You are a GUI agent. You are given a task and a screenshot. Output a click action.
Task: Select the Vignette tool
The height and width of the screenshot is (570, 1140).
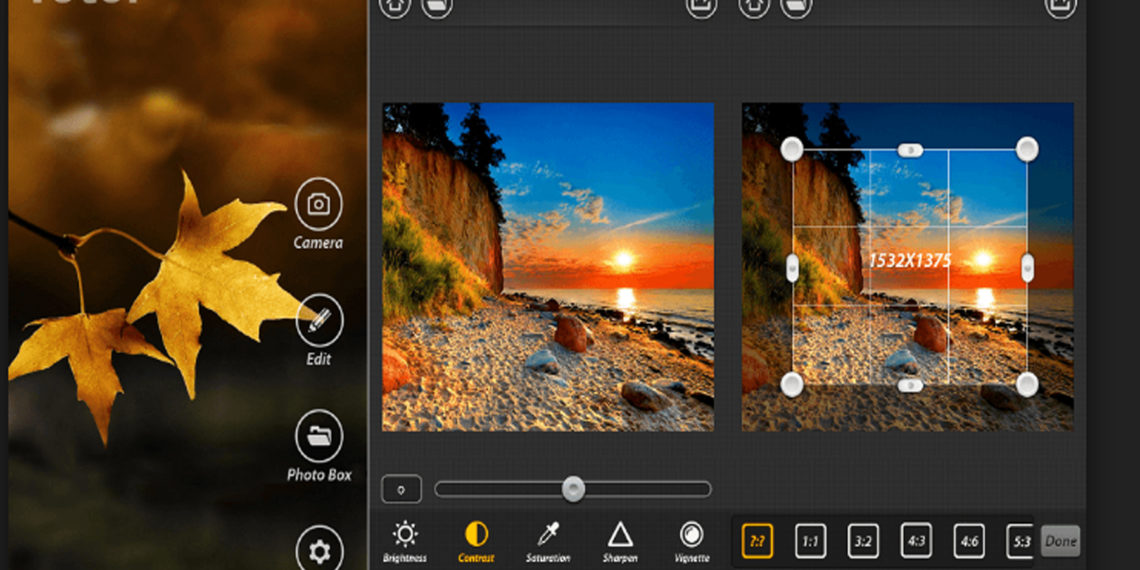(x=691, y=542)
